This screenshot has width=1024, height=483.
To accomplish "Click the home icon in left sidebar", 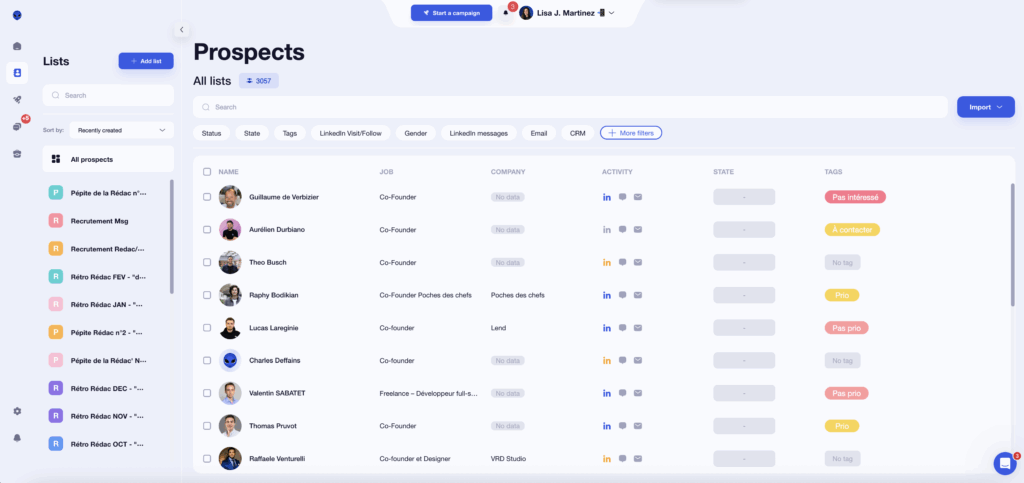I will point(17,46).
